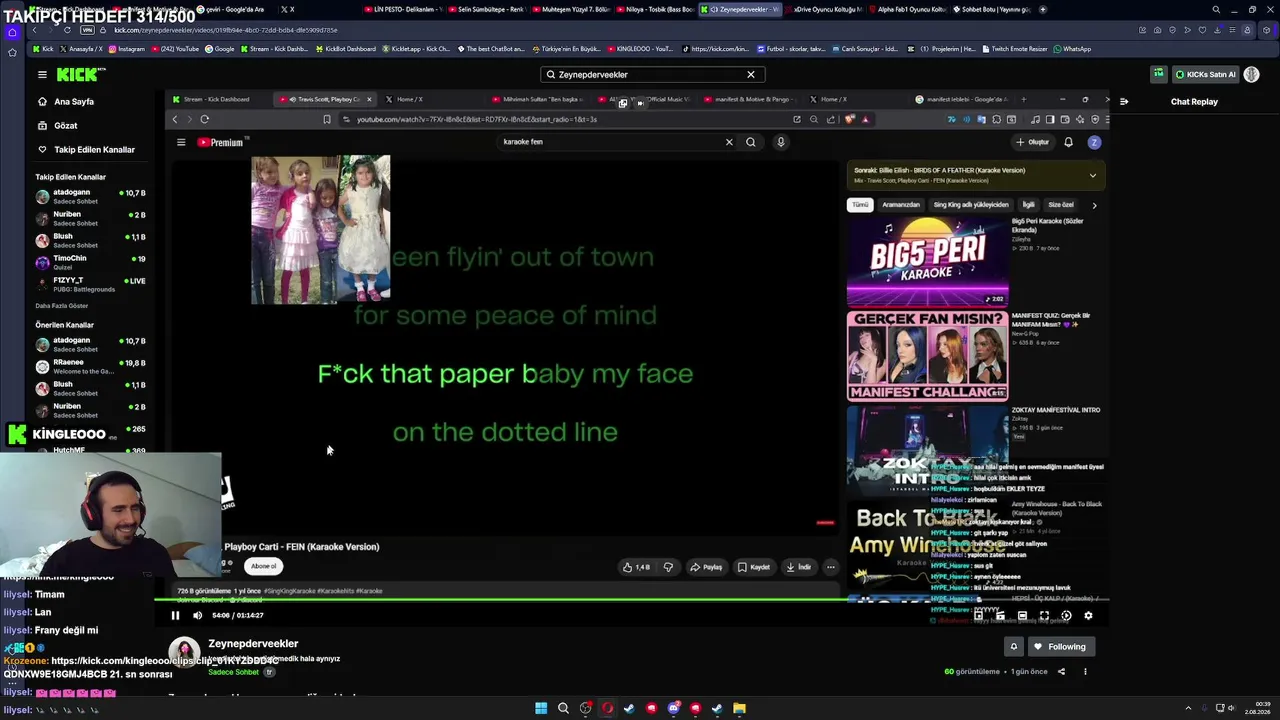Like the FE!N karaoke video
This screenshot has width=1280, height=720.
(636, 567)
